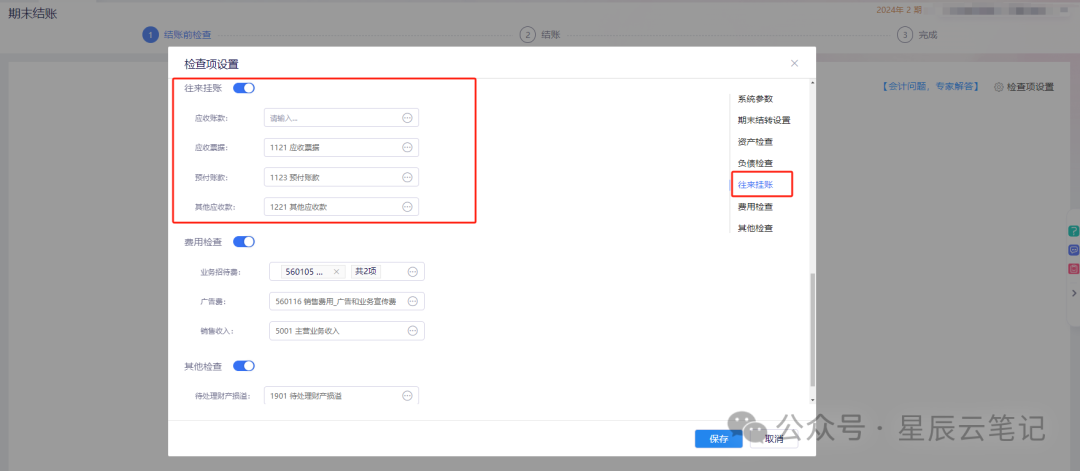Click the 期末结账 page title
This screenshot has height=471, width=1080.
32,13
